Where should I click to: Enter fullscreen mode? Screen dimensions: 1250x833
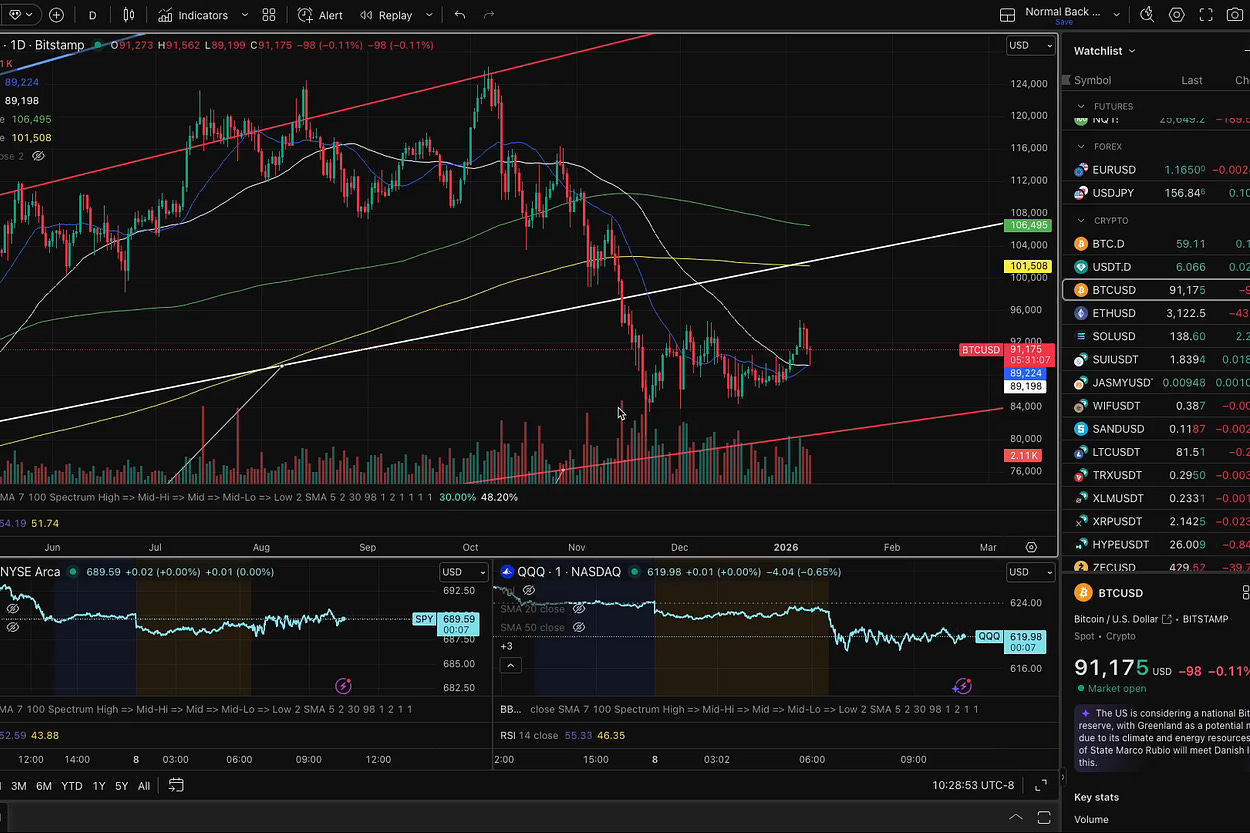pos(1207,15)
